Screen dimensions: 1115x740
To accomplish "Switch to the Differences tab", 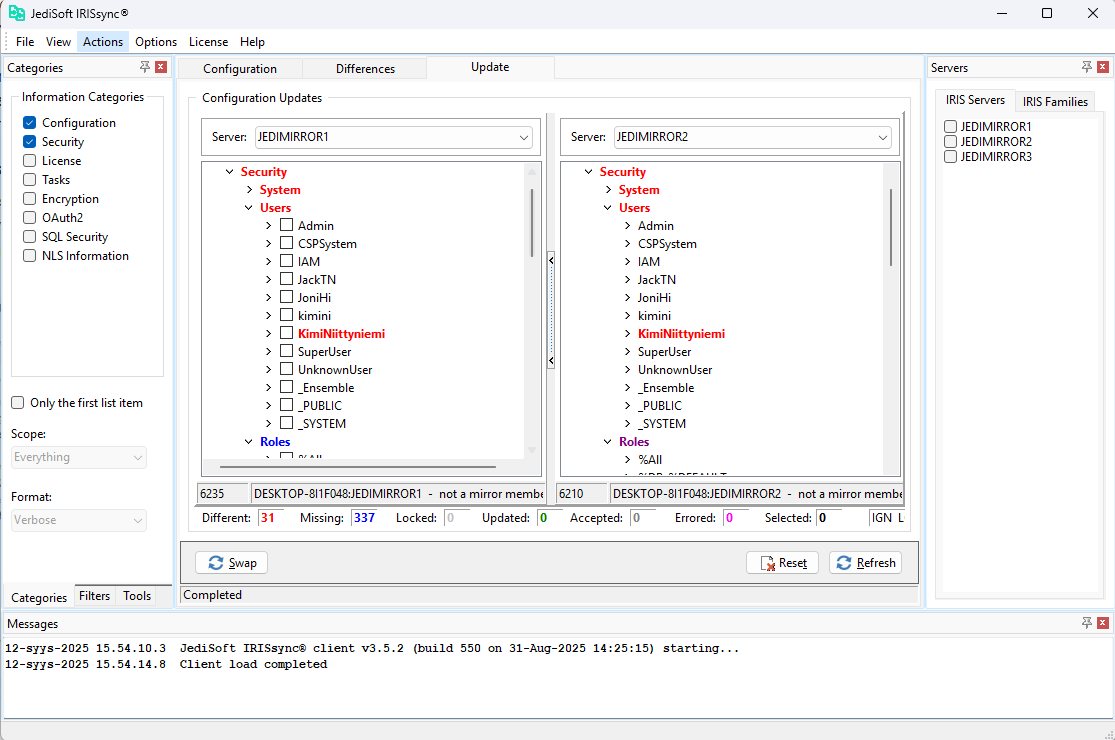I will 366,69.
